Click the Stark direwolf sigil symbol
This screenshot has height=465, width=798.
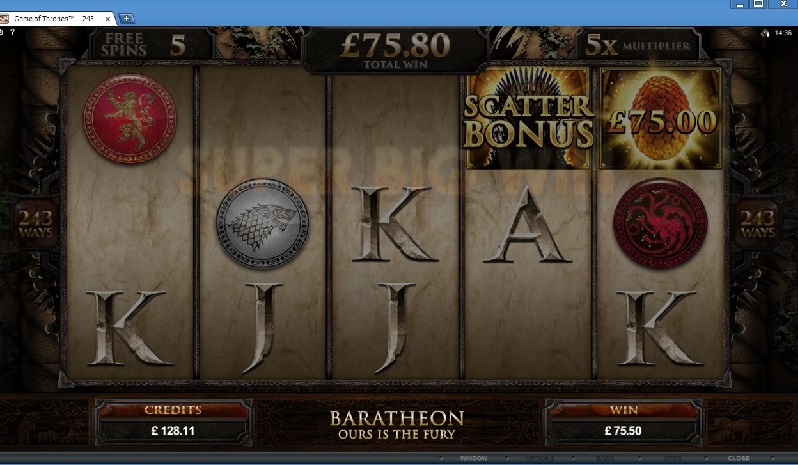coord(262,223)
